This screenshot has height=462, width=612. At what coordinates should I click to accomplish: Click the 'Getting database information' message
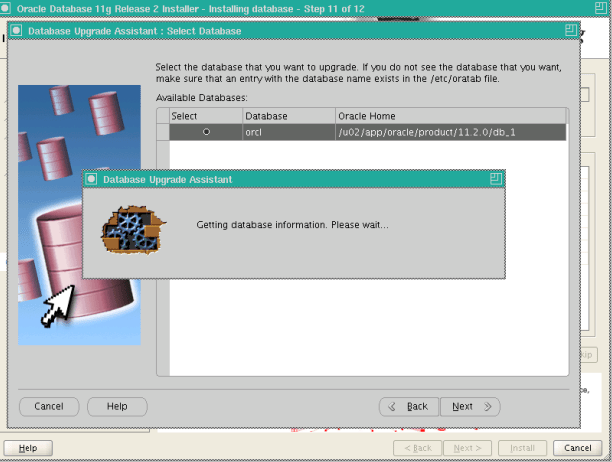click(292, 225)
